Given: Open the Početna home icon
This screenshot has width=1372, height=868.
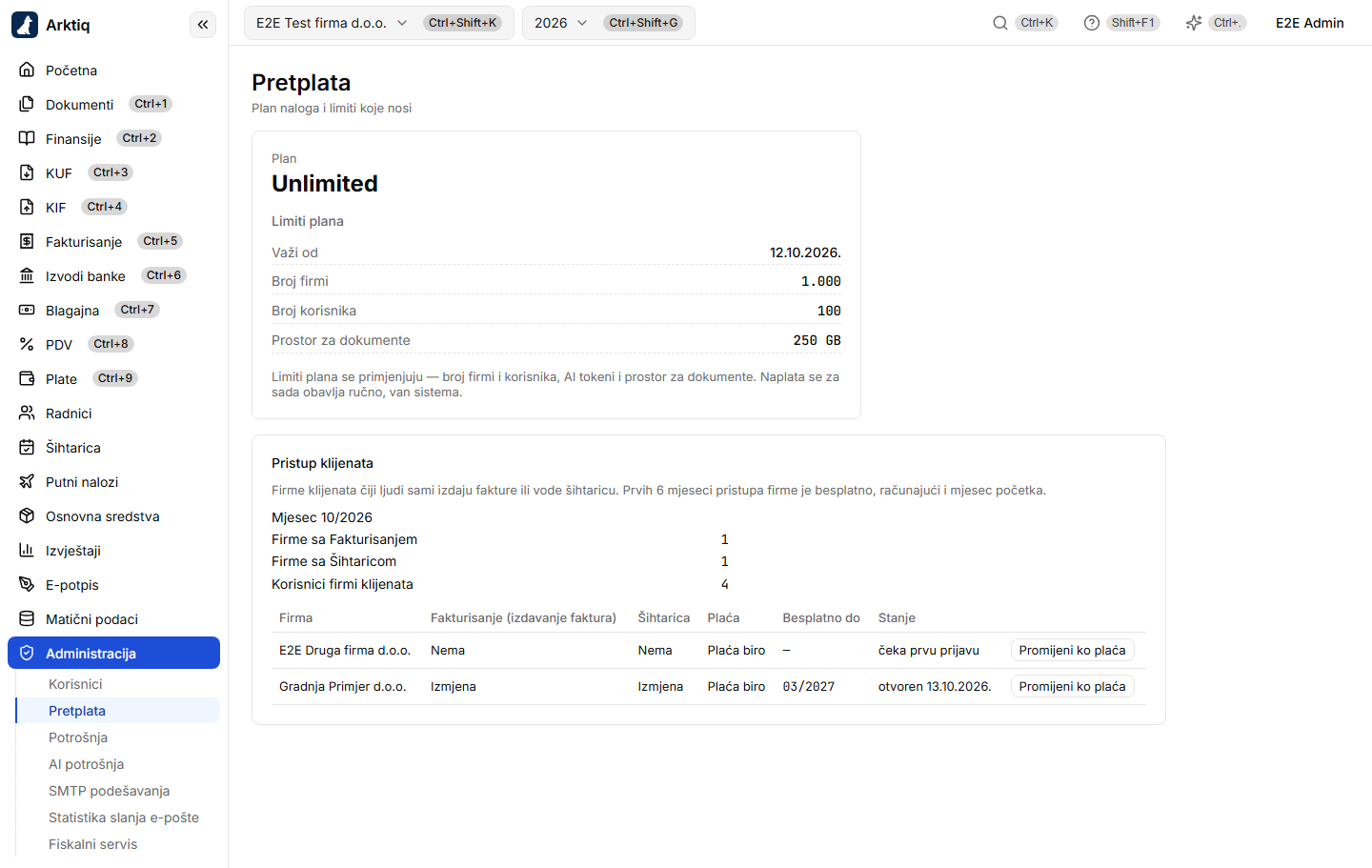Looking at the screenshot, I should pos(27,71).
